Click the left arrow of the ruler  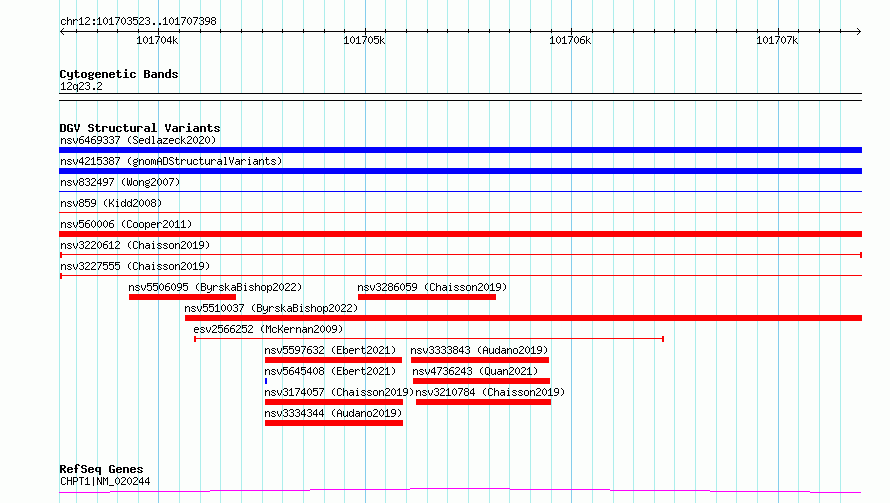62,31
